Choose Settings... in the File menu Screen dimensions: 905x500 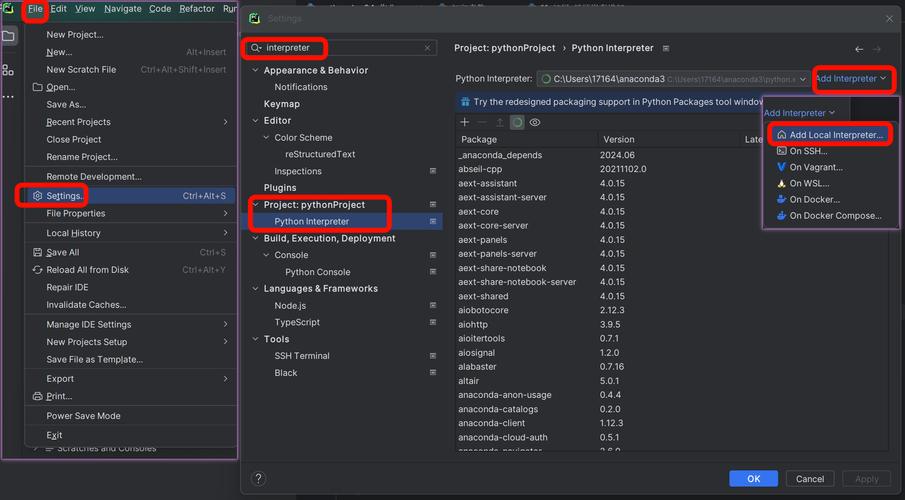tap(130, 196)
